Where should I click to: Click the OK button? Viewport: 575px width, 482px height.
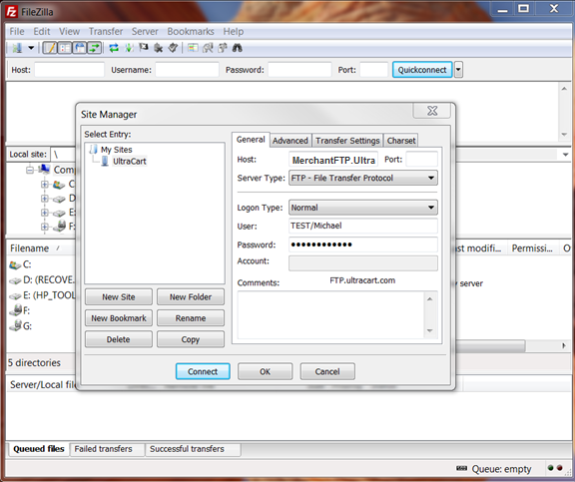(x=265, y=371)
